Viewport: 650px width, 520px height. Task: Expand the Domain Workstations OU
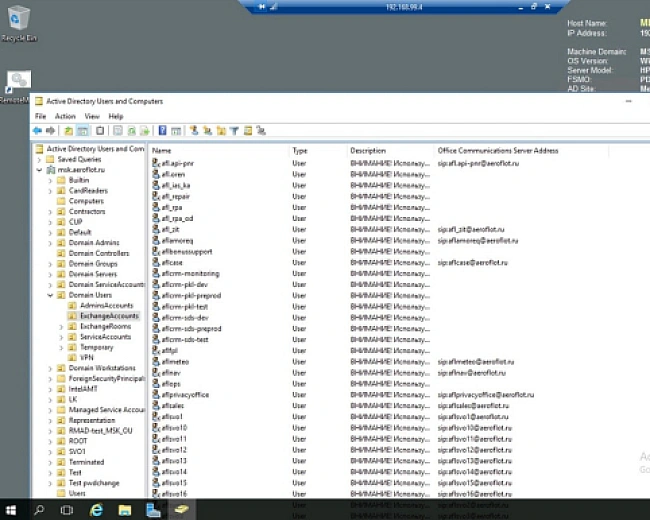pos(50,368)
